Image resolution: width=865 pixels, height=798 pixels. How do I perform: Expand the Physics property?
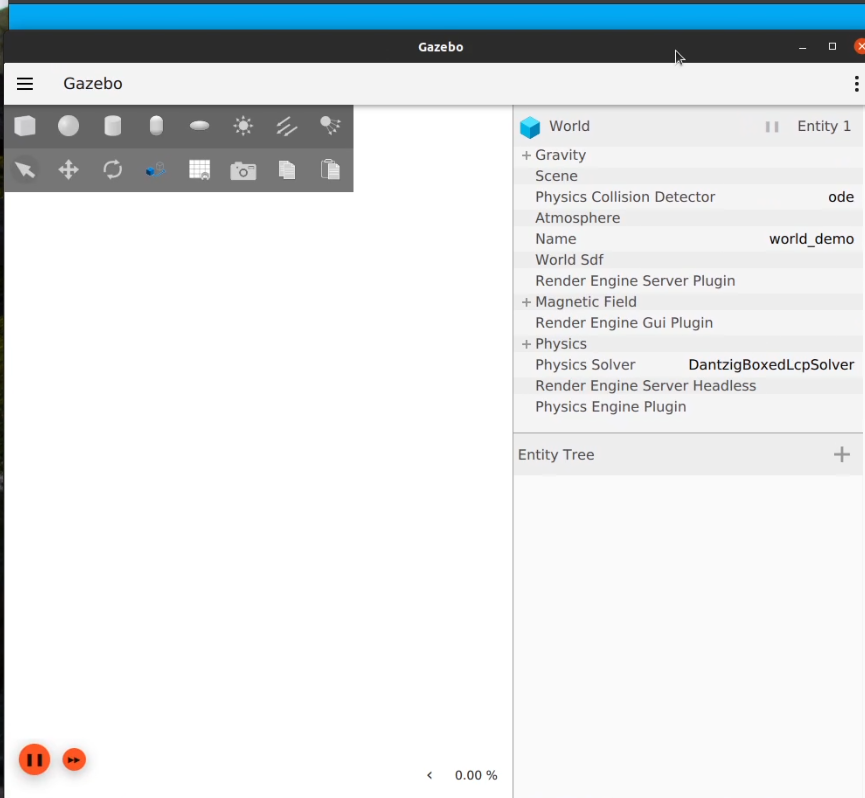coord(526,344)
